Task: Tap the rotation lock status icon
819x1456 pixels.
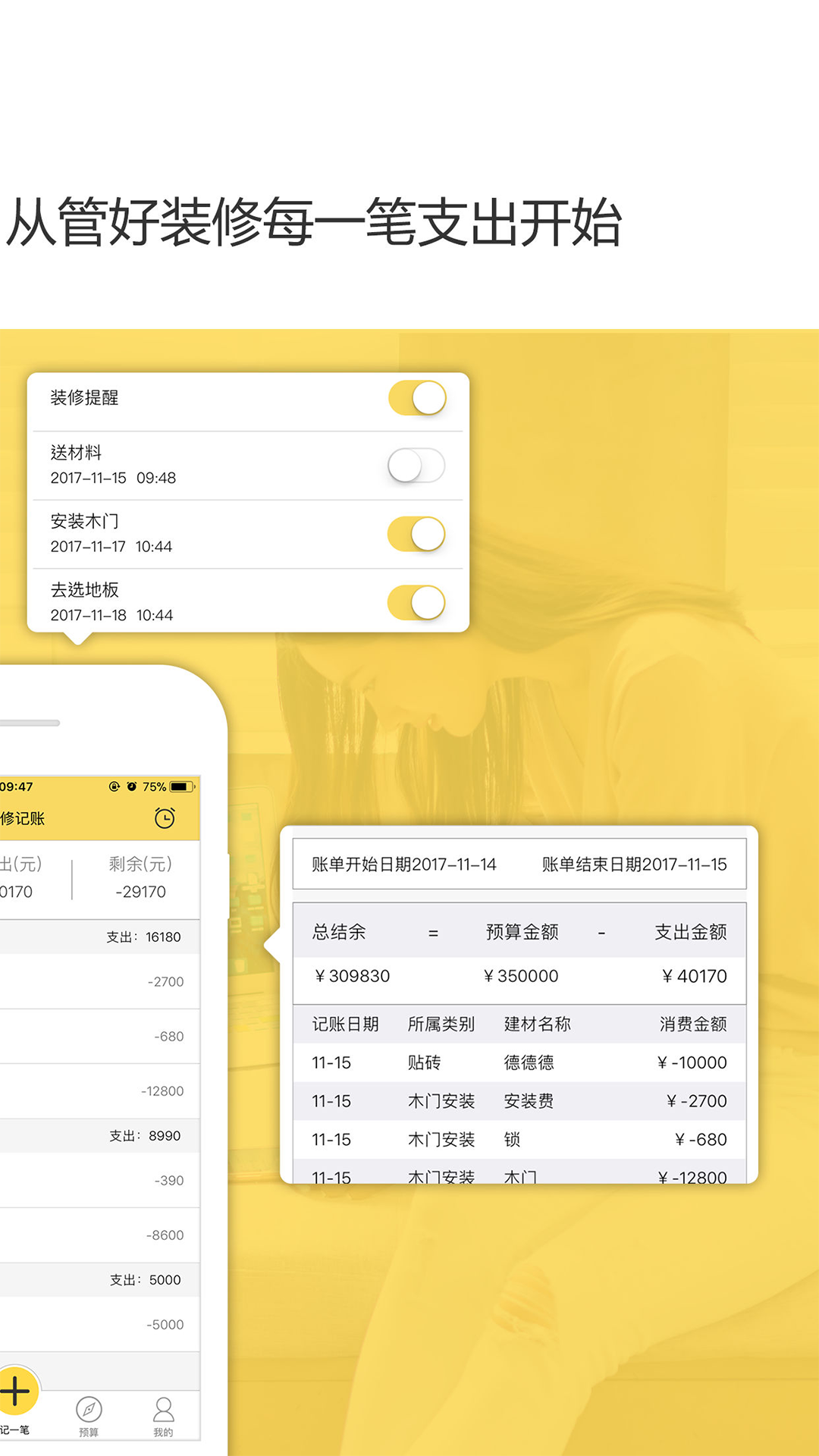Action: (x=115, y=786)
